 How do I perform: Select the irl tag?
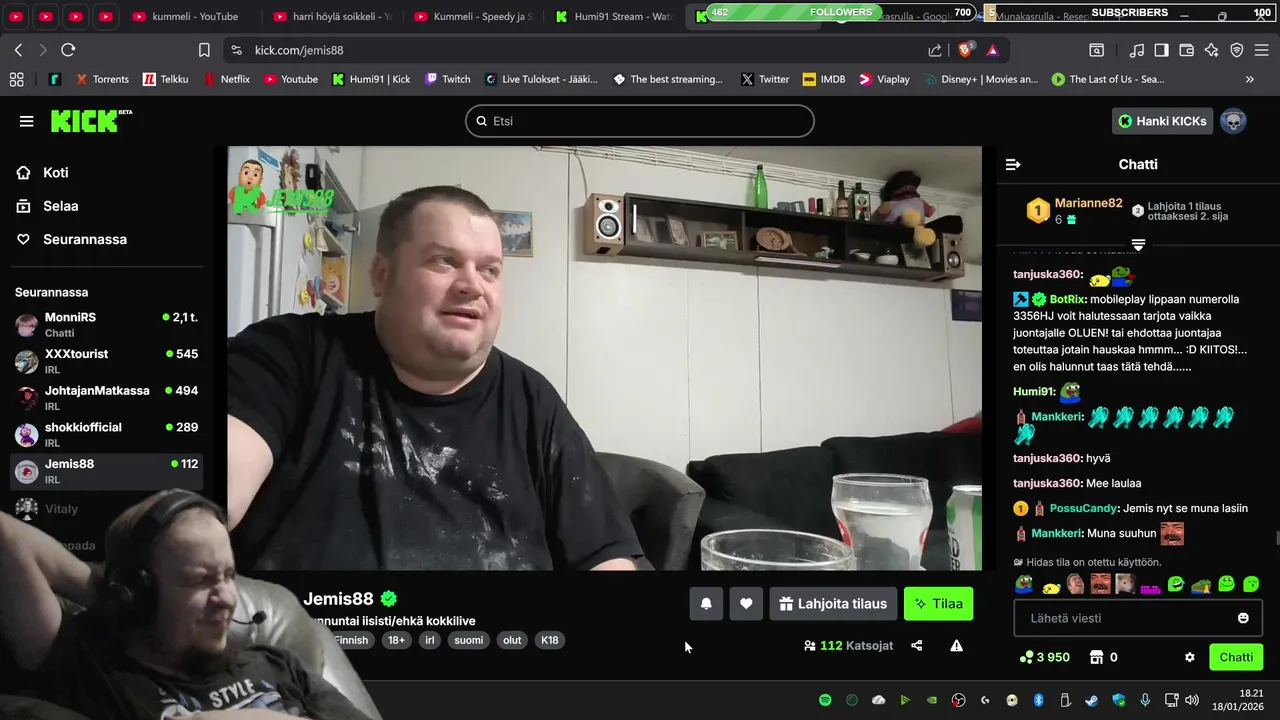tap(430, 640)
